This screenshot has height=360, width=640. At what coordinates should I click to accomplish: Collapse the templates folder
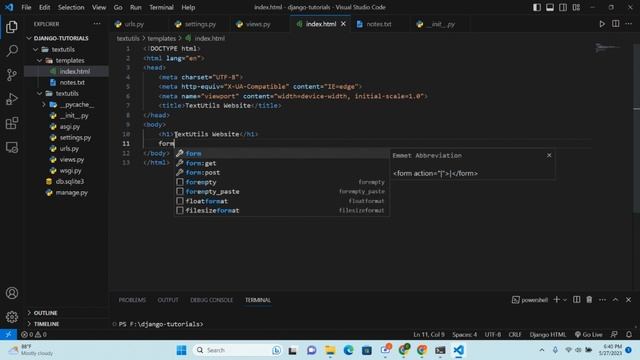click(x=70, y=60)
